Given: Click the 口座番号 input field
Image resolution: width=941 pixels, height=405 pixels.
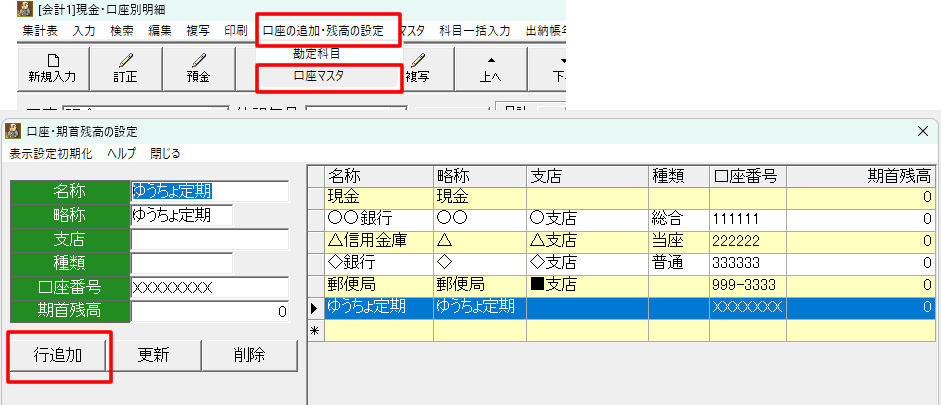Looking at the screenshot, I should click(209, 287).
